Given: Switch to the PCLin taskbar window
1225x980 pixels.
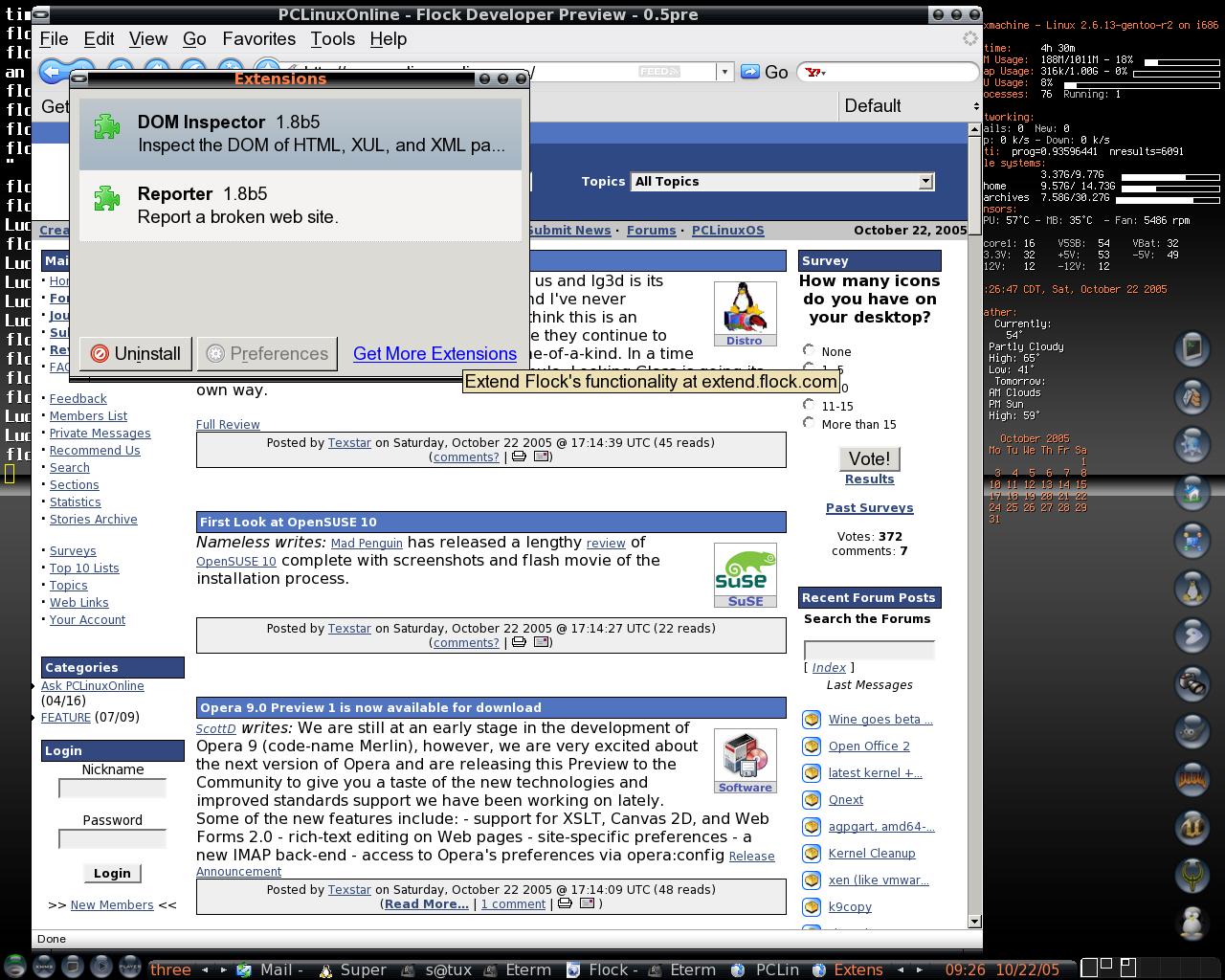Looking at the screenshot, I should (766, 969).
